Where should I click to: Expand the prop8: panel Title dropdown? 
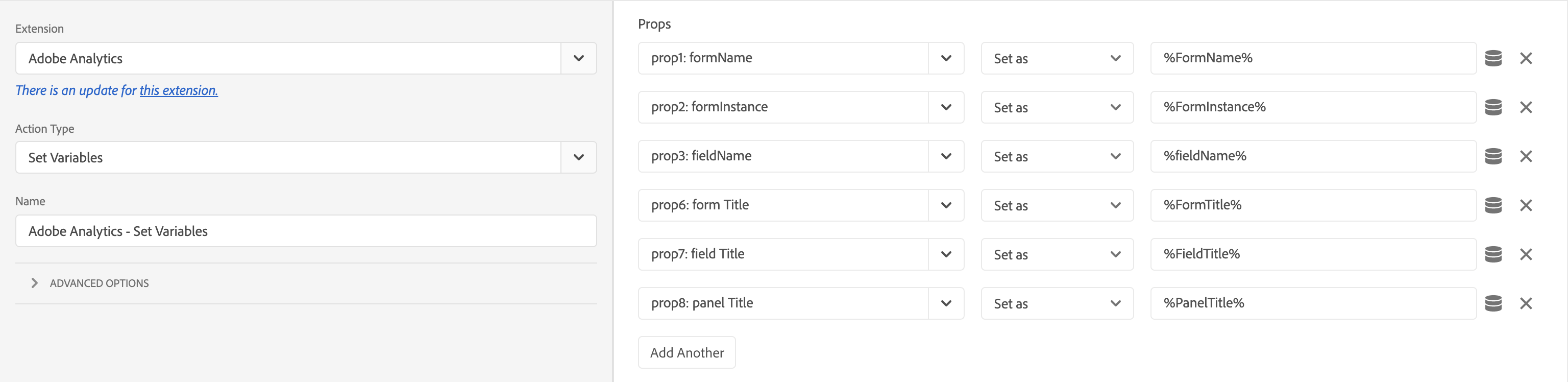coord(945,303)
